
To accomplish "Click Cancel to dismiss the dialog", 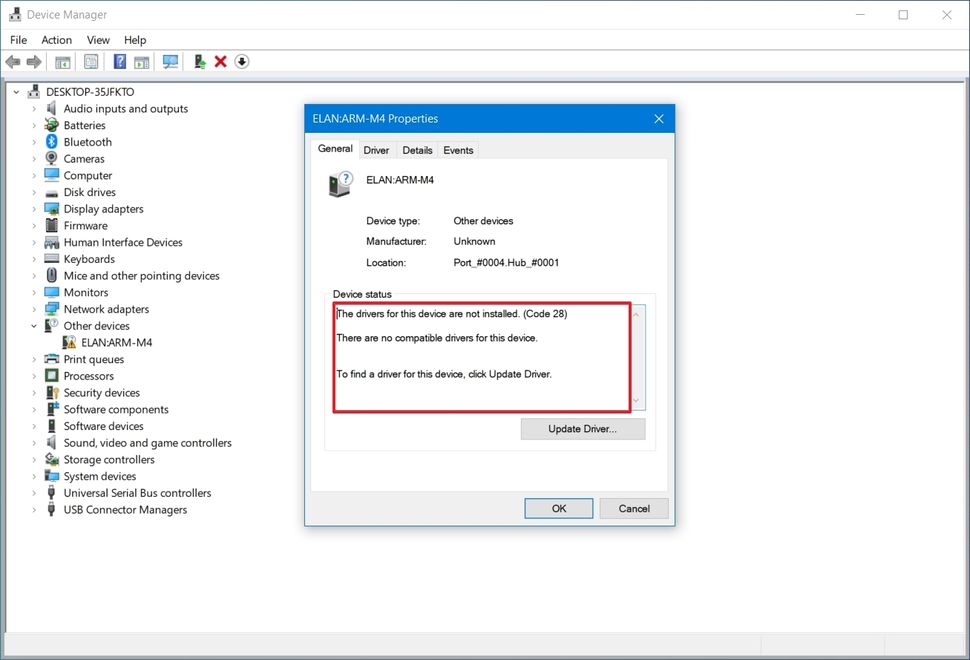I will (633, 508).
